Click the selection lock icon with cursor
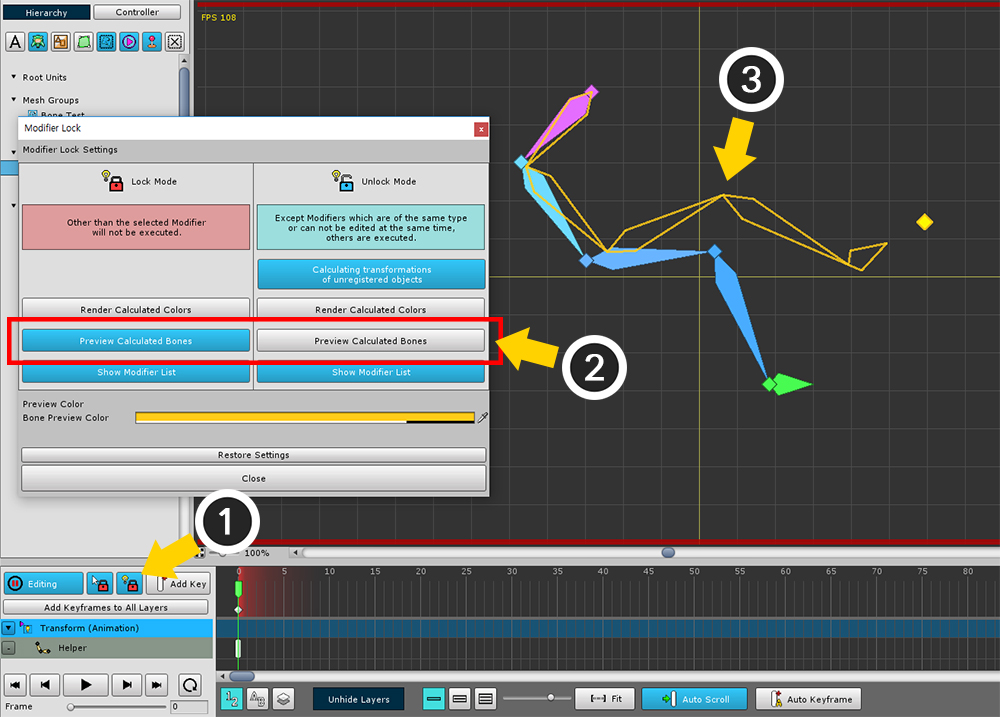Viewport: 1000px width, 717px height. click(x=100, y=583)
